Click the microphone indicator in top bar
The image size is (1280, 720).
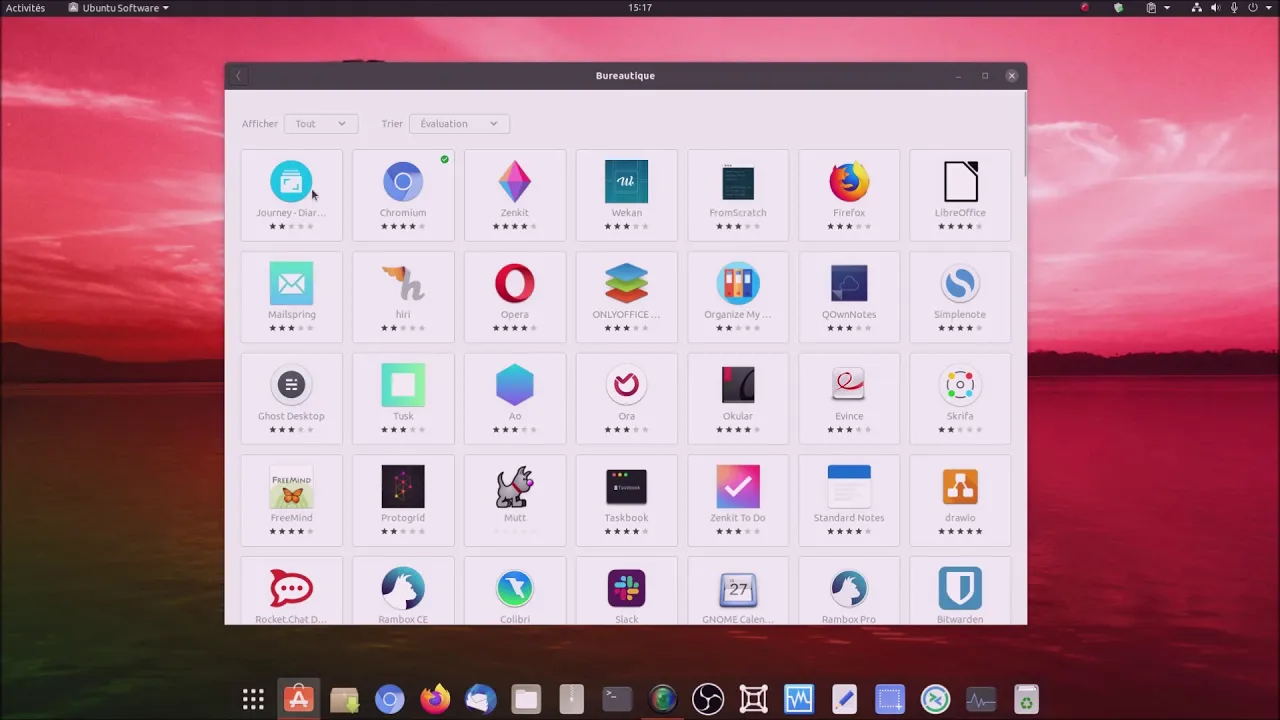point(1235,8)
